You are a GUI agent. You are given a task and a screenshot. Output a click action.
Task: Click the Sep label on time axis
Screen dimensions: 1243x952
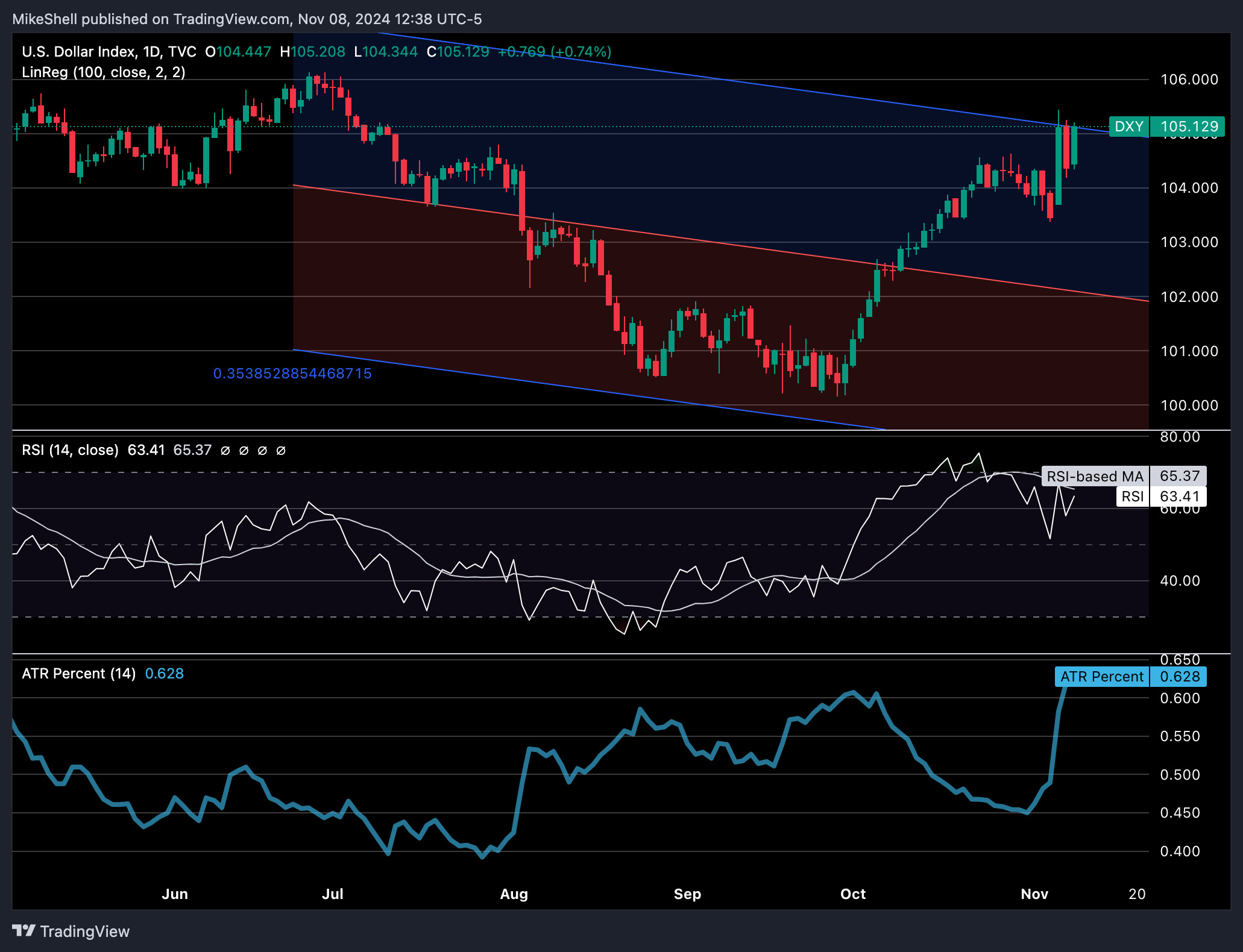click(x=687, y=894)
